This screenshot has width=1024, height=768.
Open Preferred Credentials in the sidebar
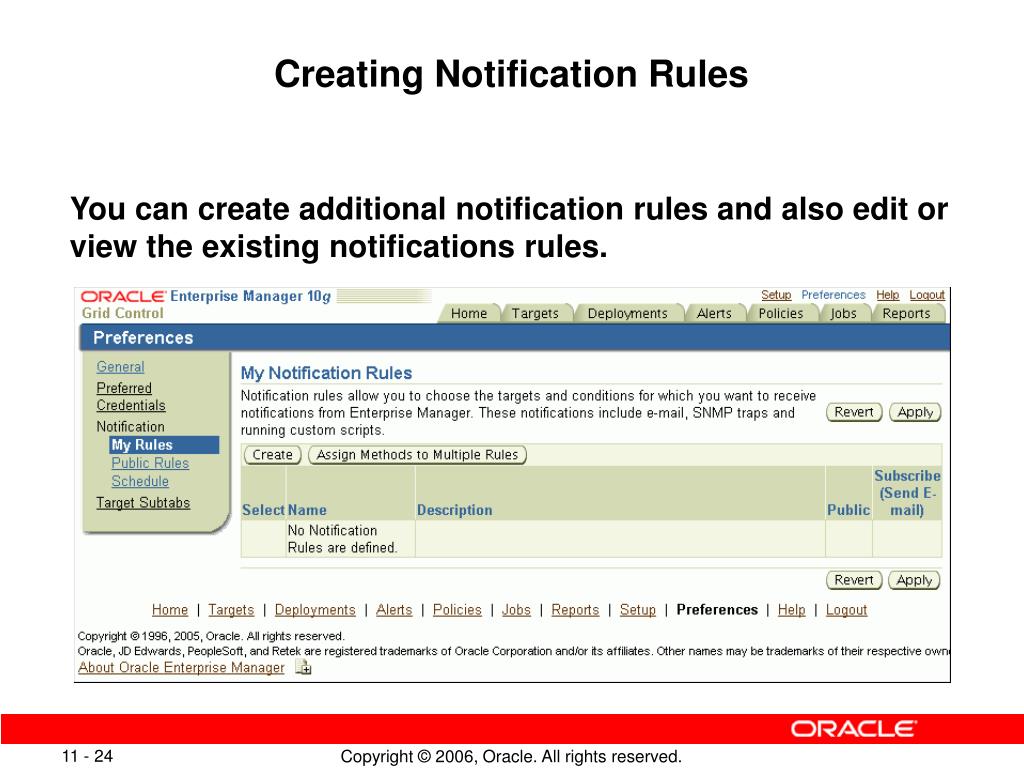coord(131,396)
